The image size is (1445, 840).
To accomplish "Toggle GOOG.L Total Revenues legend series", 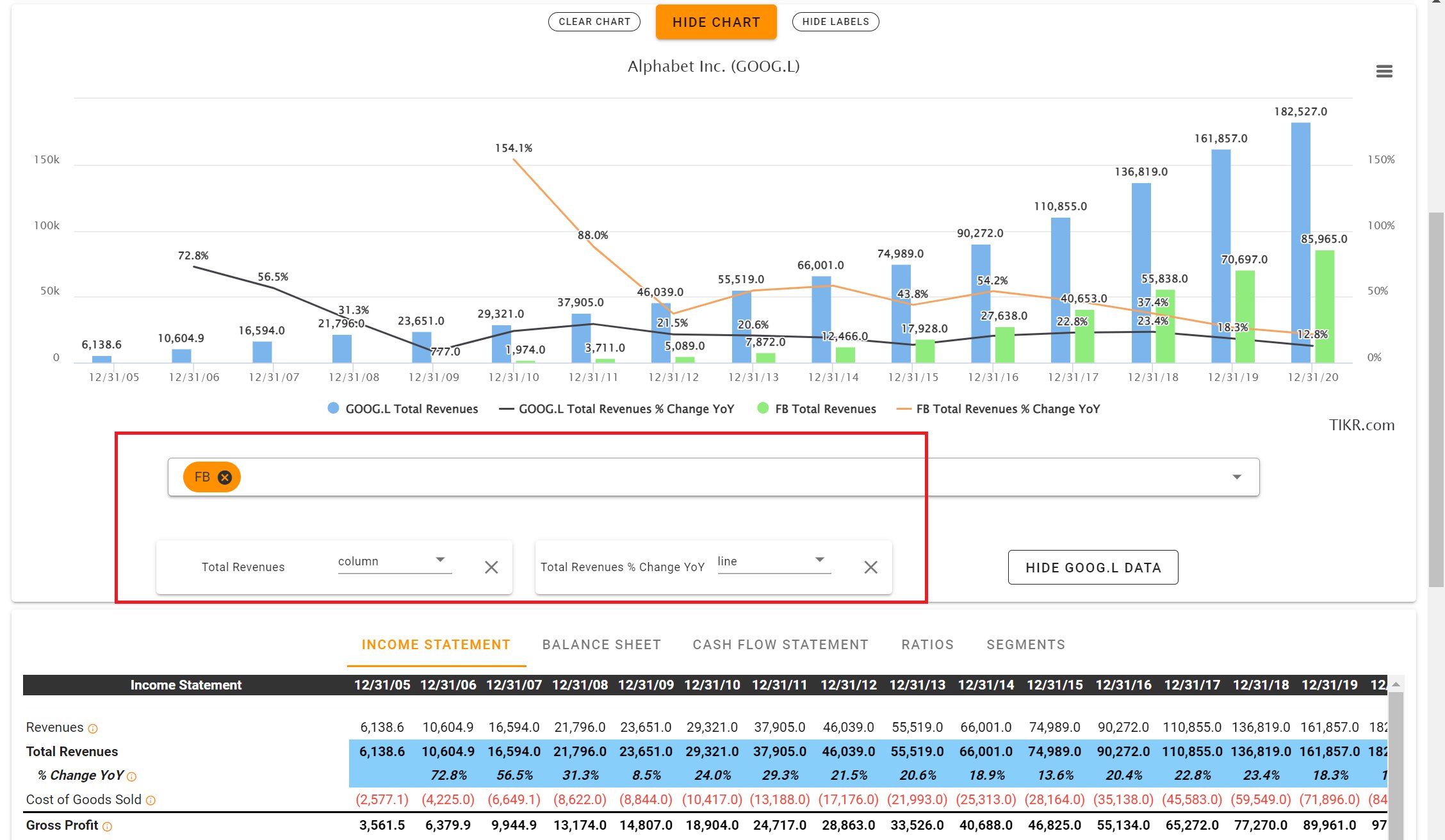I will click(x=402, y=408).
